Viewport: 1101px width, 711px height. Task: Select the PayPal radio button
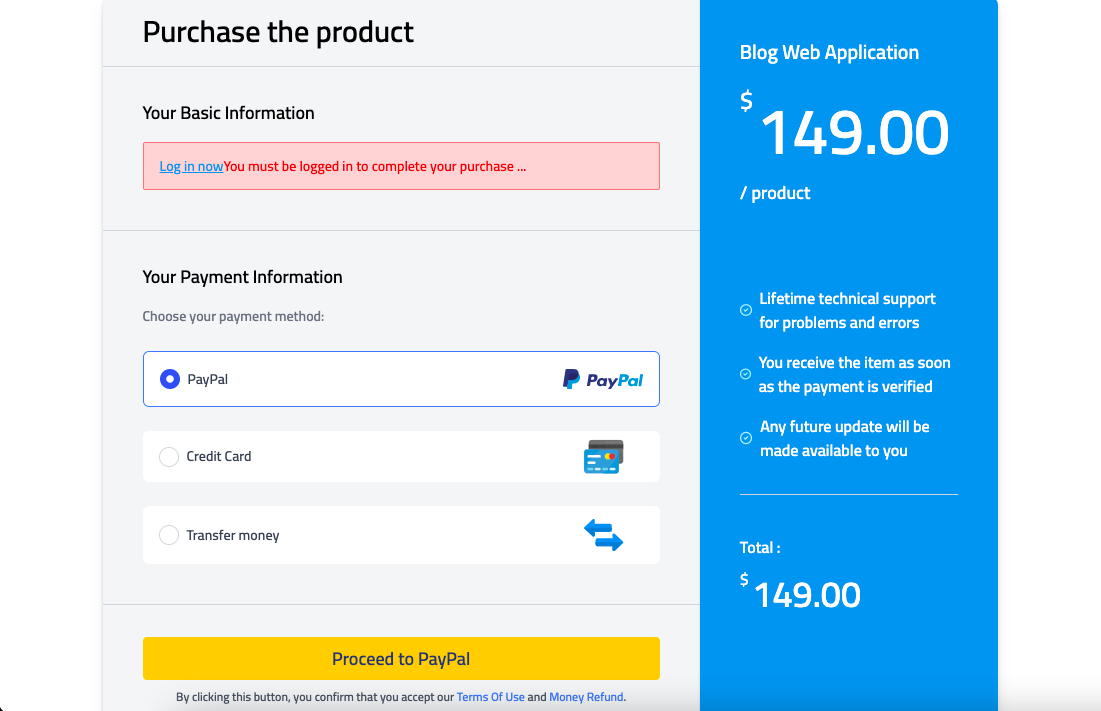coord(170,379)
